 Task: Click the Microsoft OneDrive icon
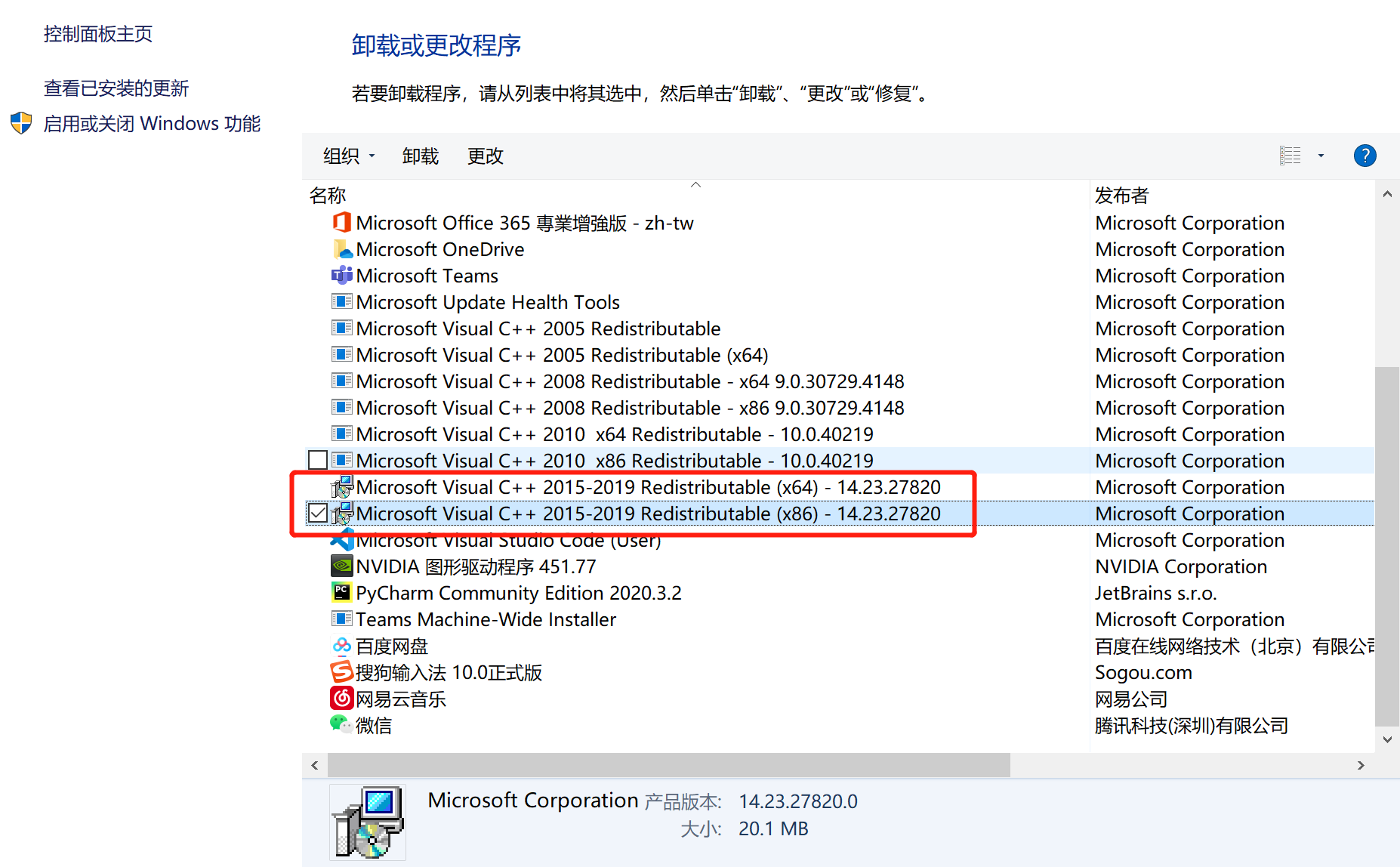342,249
